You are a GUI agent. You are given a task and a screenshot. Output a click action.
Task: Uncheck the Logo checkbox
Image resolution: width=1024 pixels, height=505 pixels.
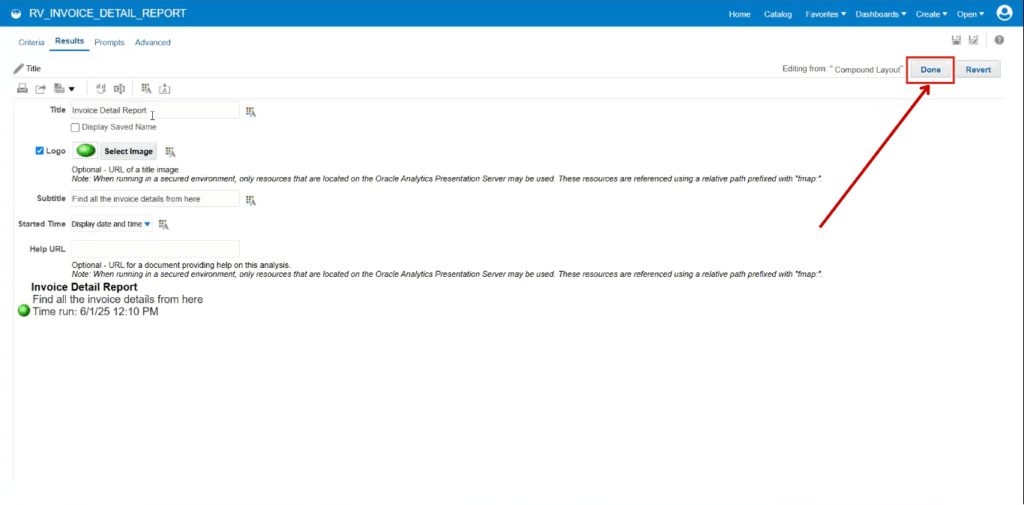pos(40,151)
